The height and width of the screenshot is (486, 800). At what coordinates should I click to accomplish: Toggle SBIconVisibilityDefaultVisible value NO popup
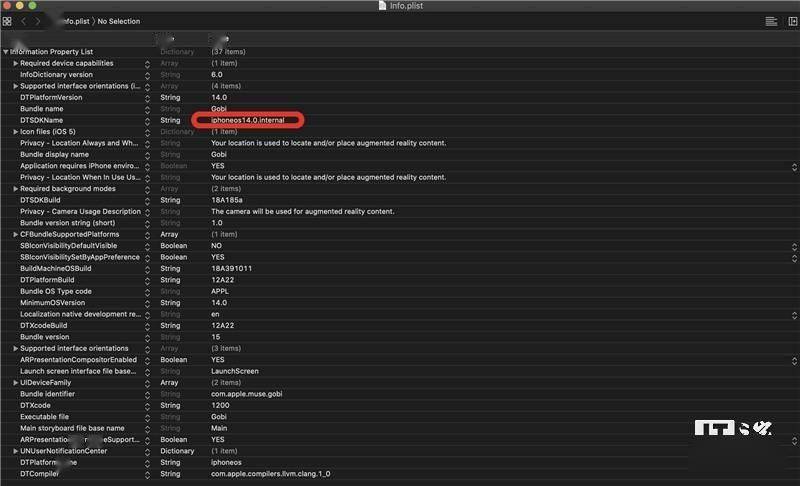(794, 246)
